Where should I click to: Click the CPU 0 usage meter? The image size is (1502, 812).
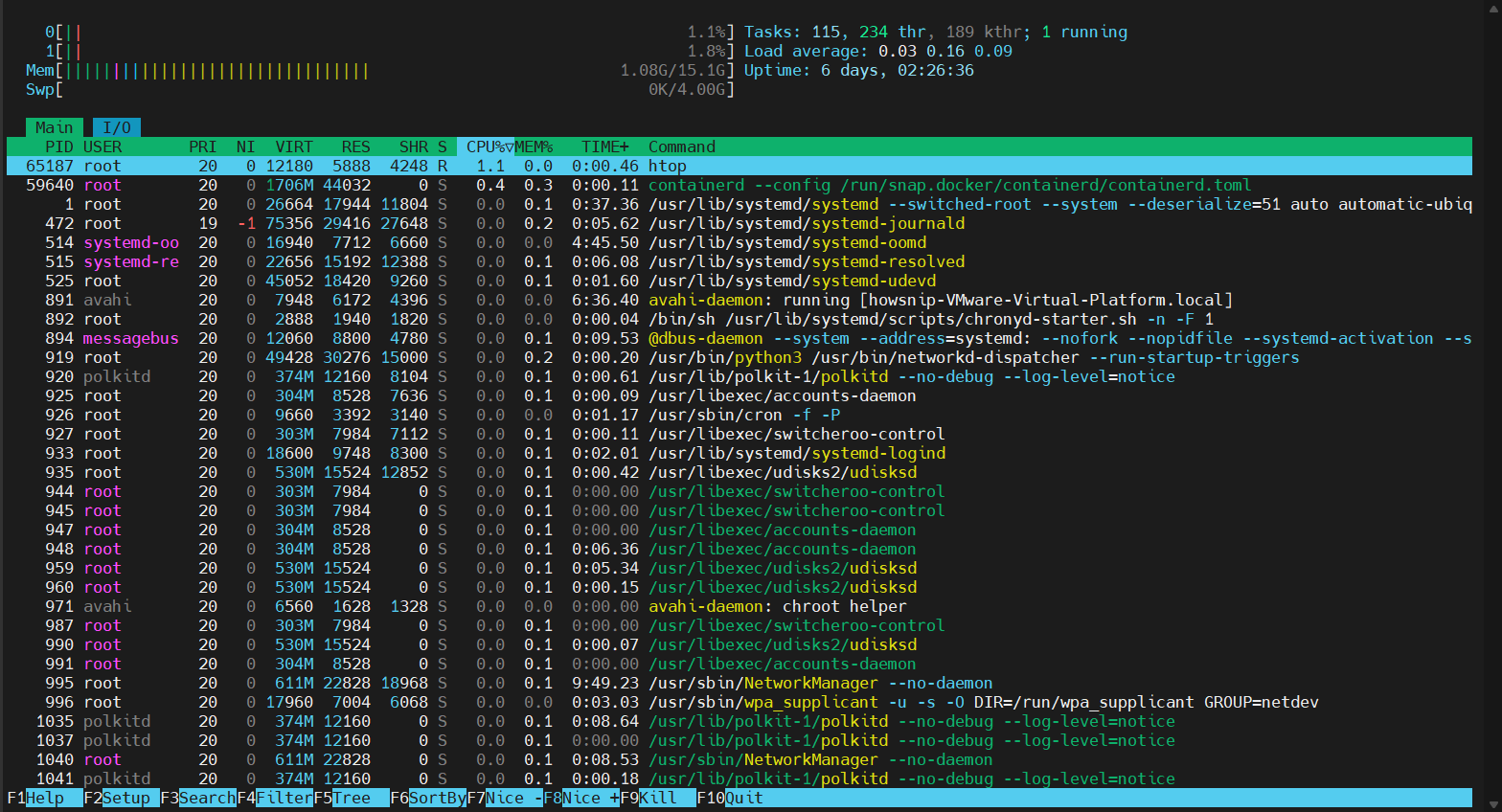point(390,32)
